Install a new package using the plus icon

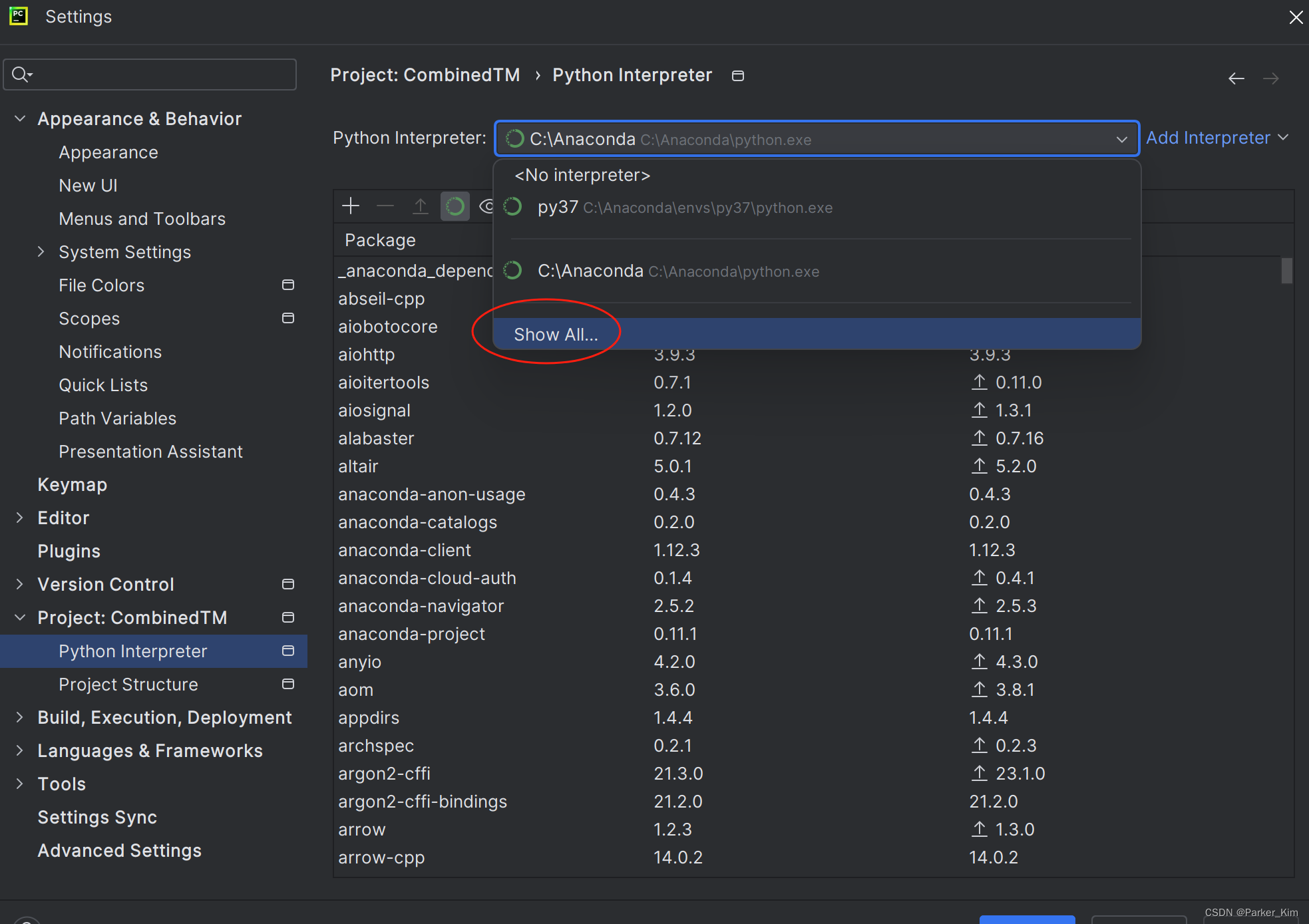[x=351, y=206]
